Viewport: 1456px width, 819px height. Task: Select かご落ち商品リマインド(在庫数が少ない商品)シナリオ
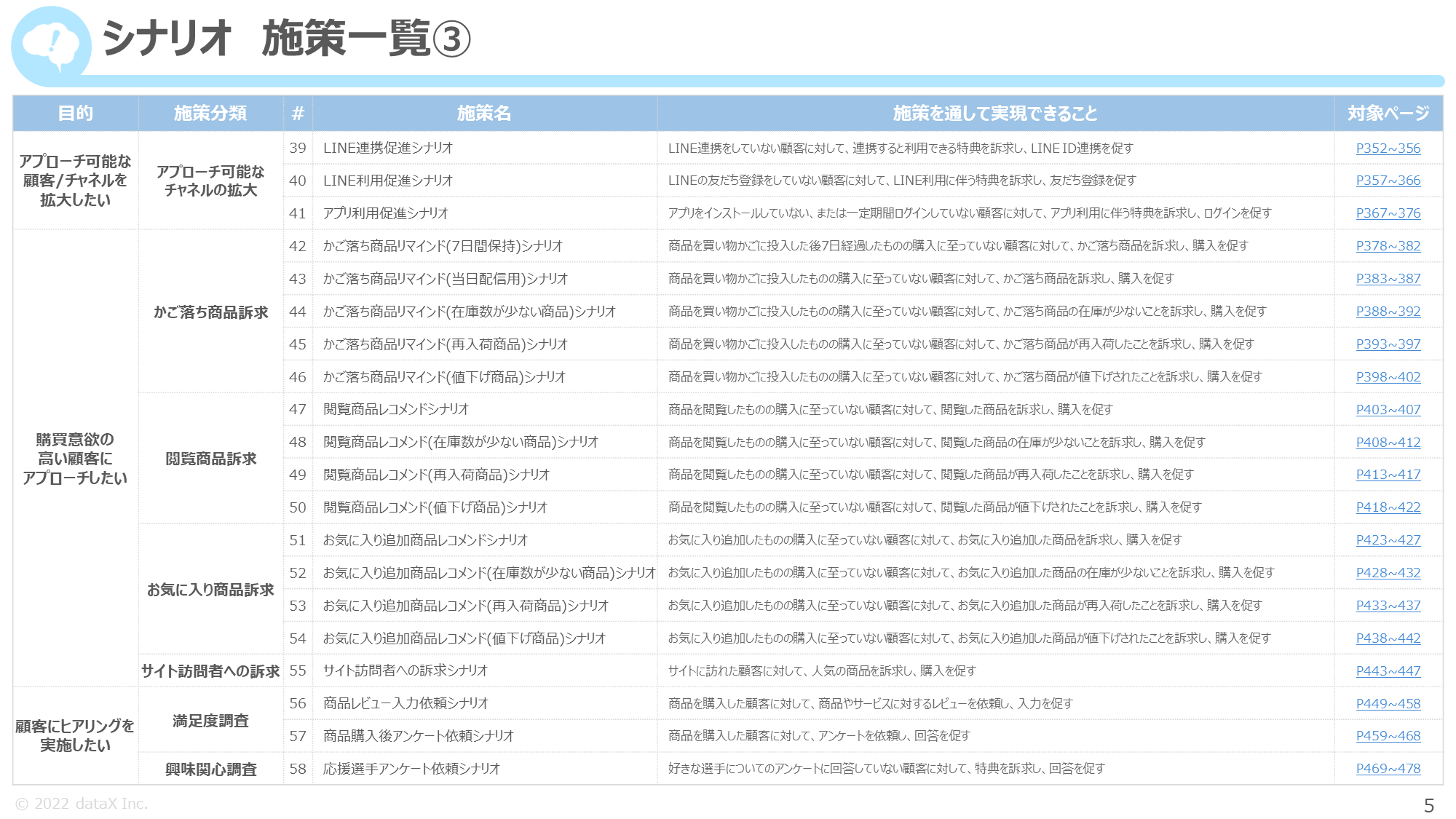[x=470, y=312]
